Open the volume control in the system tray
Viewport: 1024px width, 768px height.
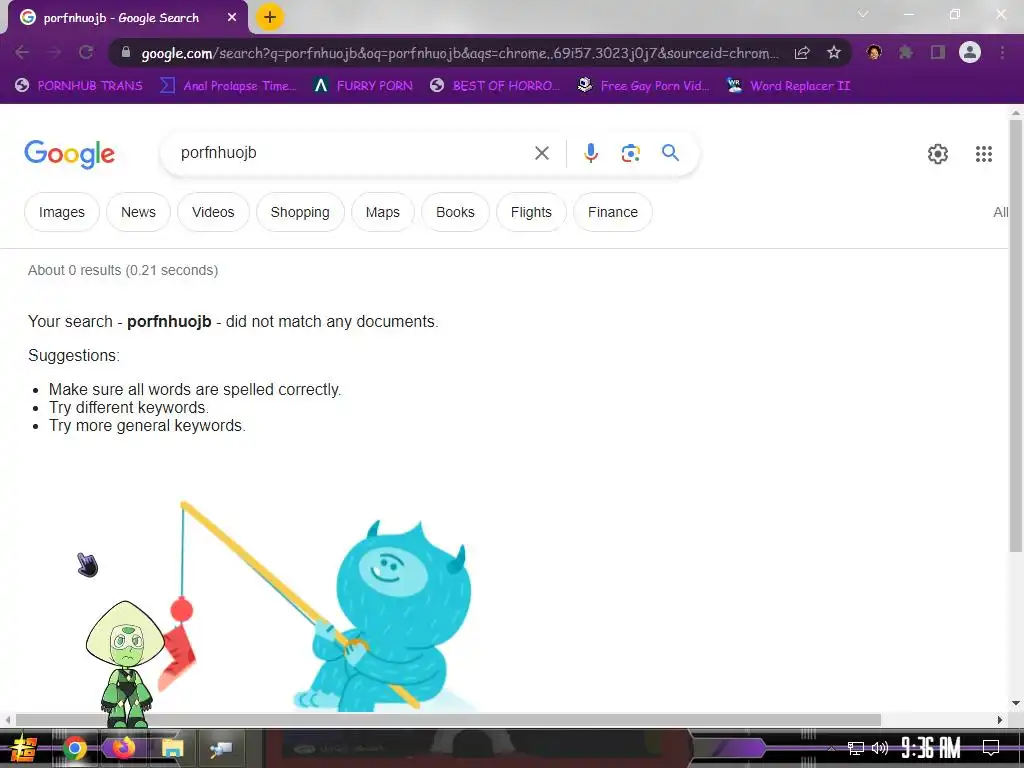(x=880, y=748)
